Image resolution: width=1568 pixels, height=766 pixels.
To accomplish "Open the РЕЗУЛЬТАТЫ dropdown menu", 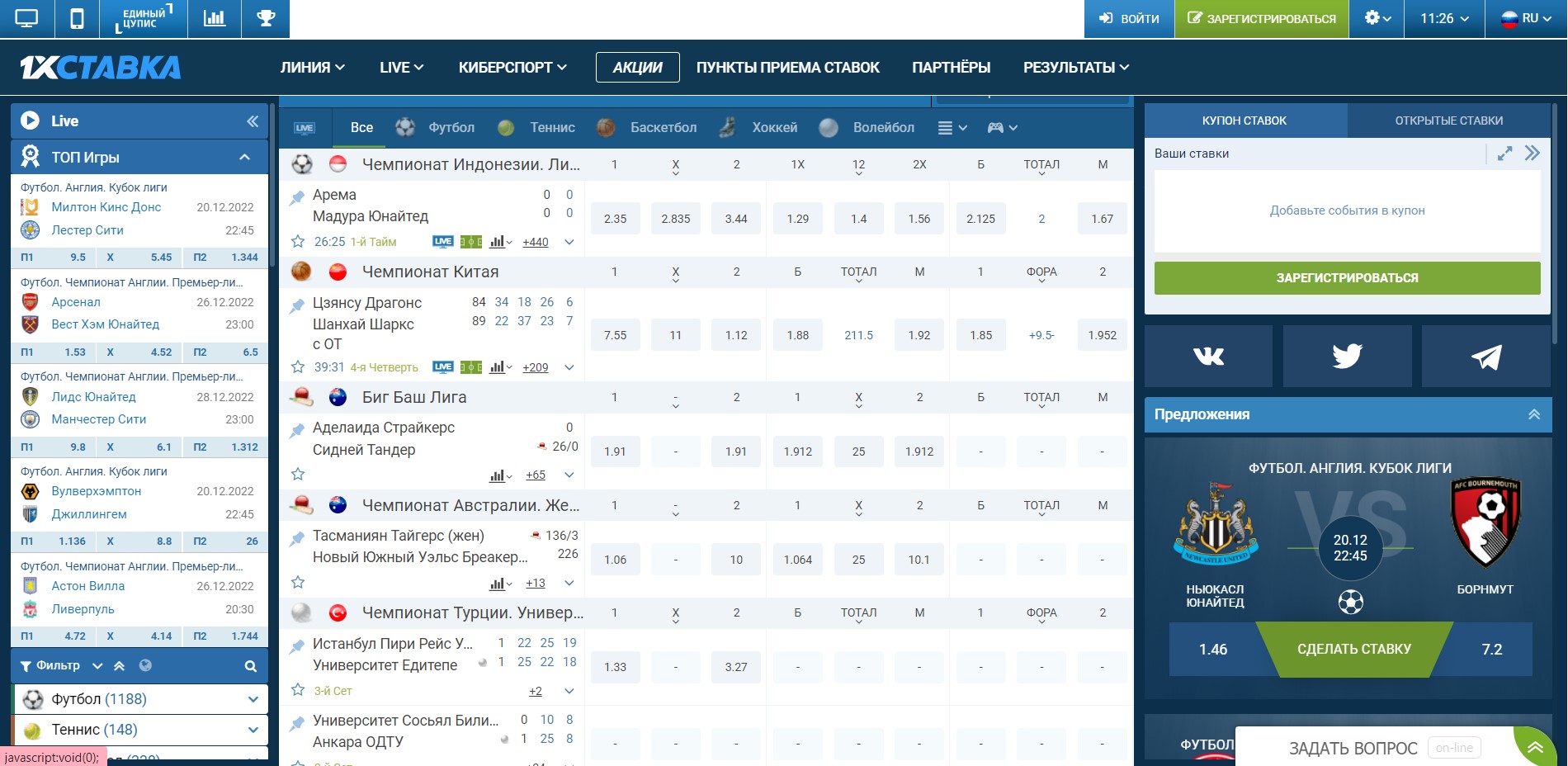I will 1076,68.
